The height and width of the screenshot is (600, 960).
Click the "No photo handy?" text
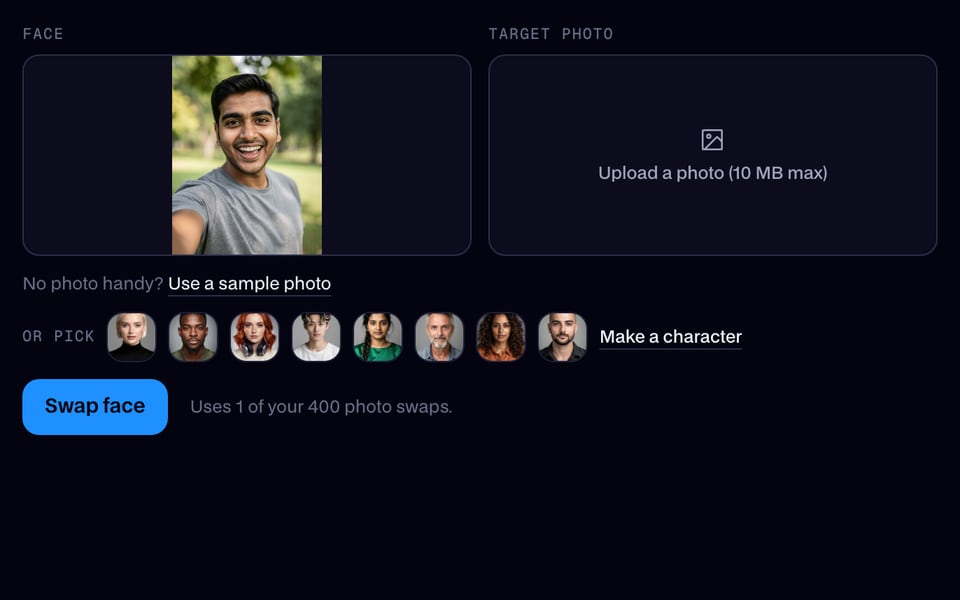tap(92, 283)
